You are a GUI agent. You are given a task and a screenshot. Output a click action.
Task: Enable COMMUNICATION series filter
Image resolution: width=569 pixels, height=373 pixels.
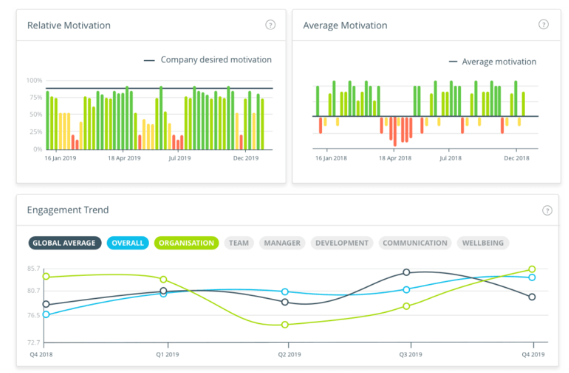(415, 243)
